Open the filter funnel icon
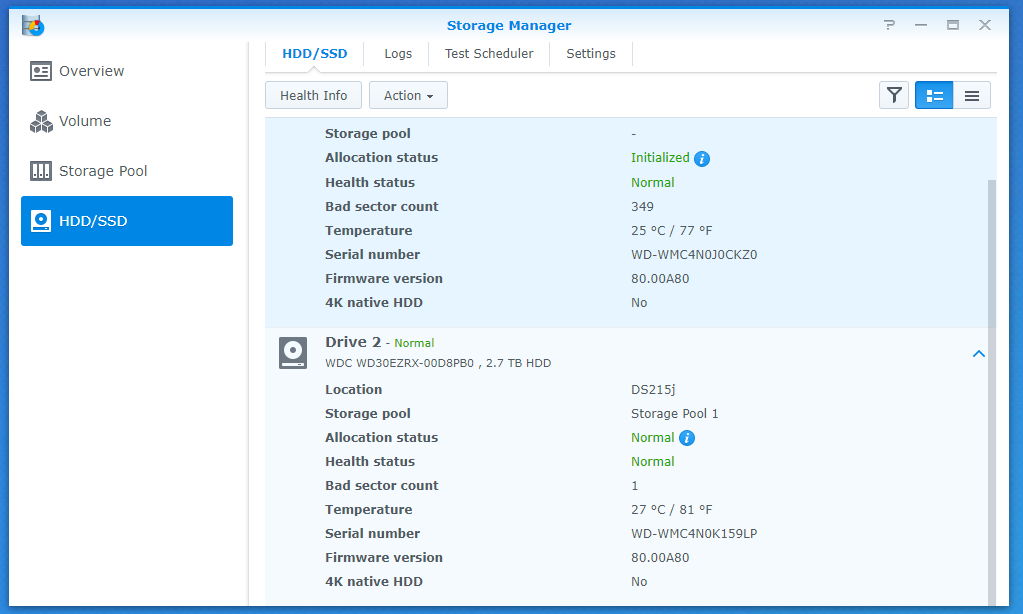Screen dimensions: 1023x614 894,95
